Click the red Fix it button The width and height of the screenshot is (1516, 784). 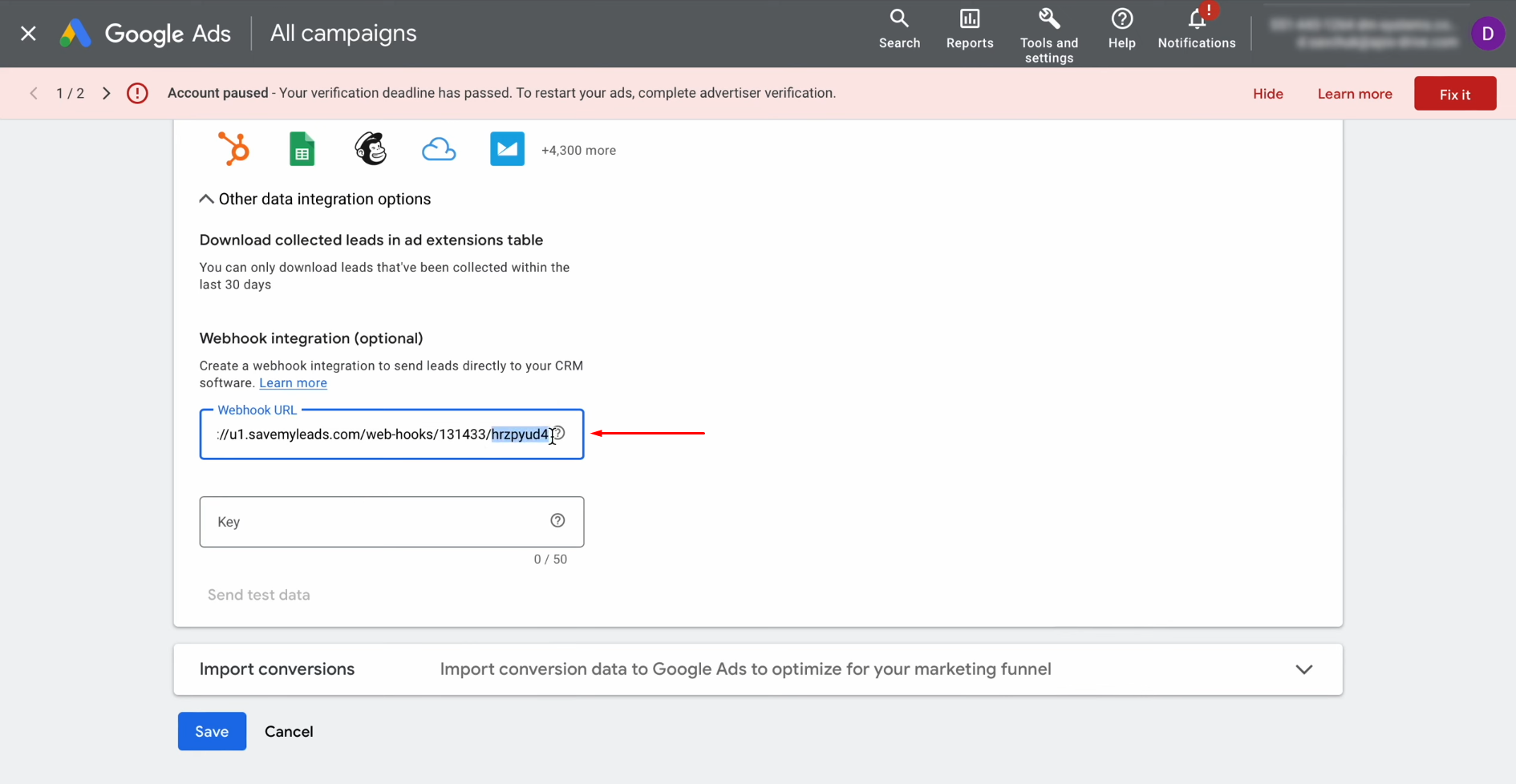click(x=1455, y=94)
